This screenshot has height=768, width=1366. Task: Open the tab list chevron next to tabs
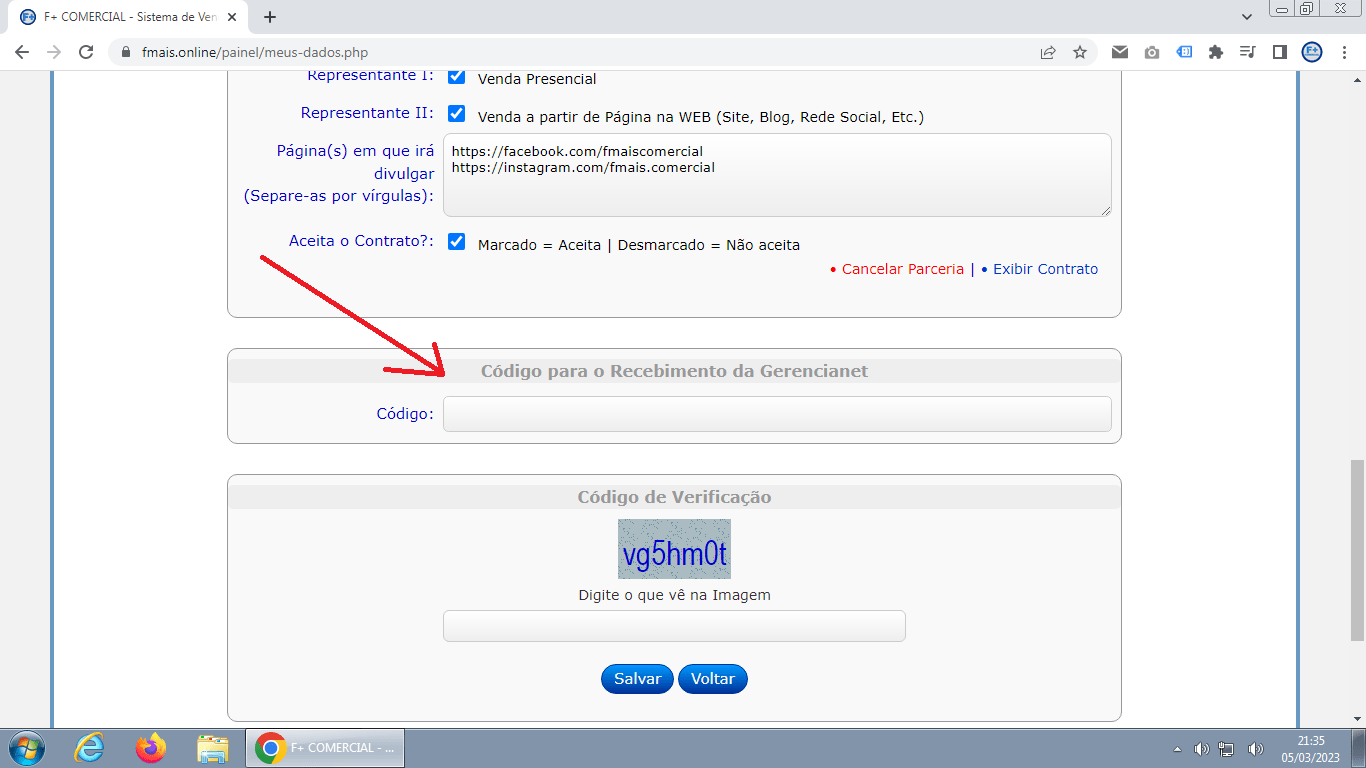1247,17
